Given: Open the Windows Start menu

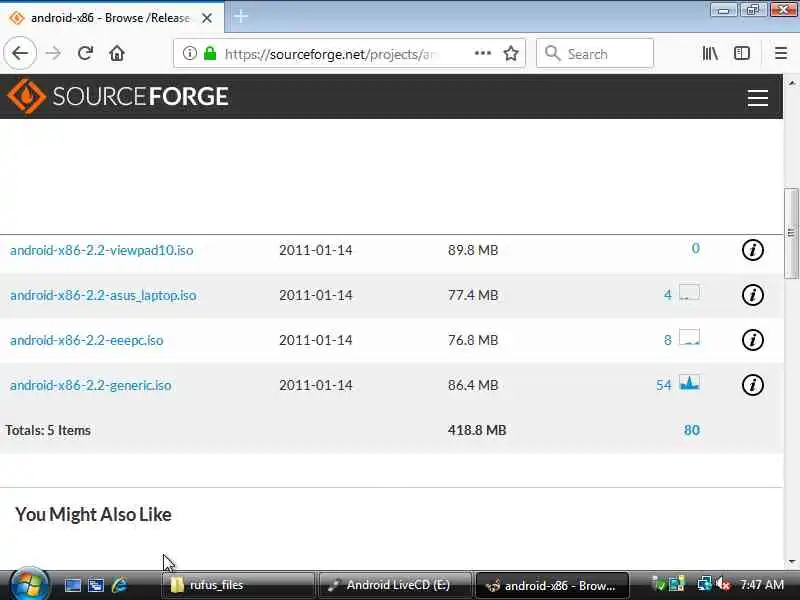Looking at the screenshot, I should click(29, 584).
